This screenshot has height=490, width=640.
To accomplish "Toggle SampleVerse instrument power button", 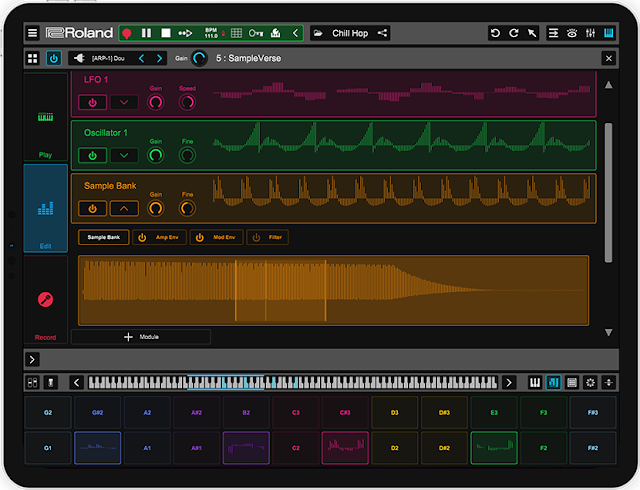I will pyautogui.click(x=54, y=58).
